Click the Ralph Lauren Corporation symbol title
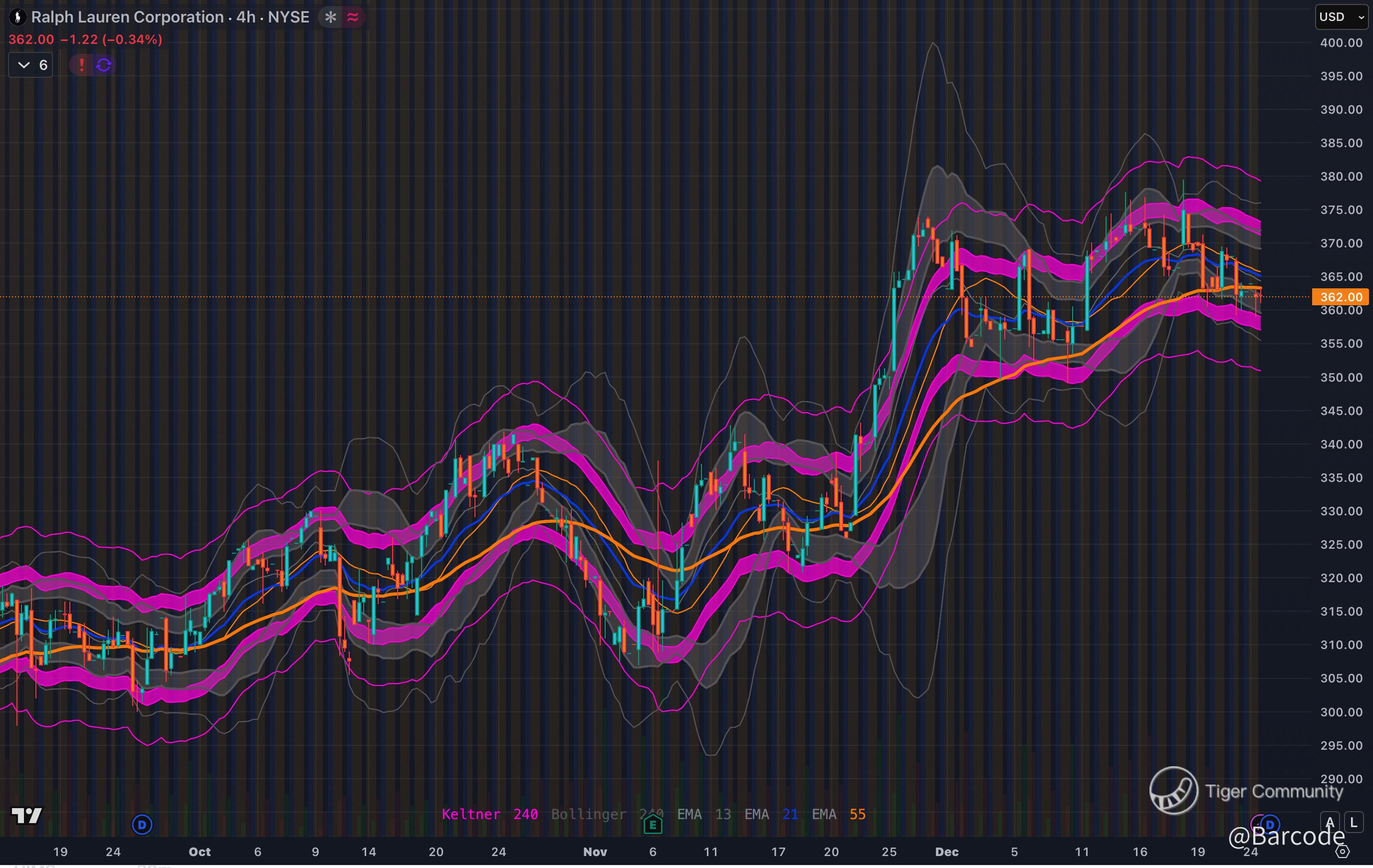 [x=127, y=17]
